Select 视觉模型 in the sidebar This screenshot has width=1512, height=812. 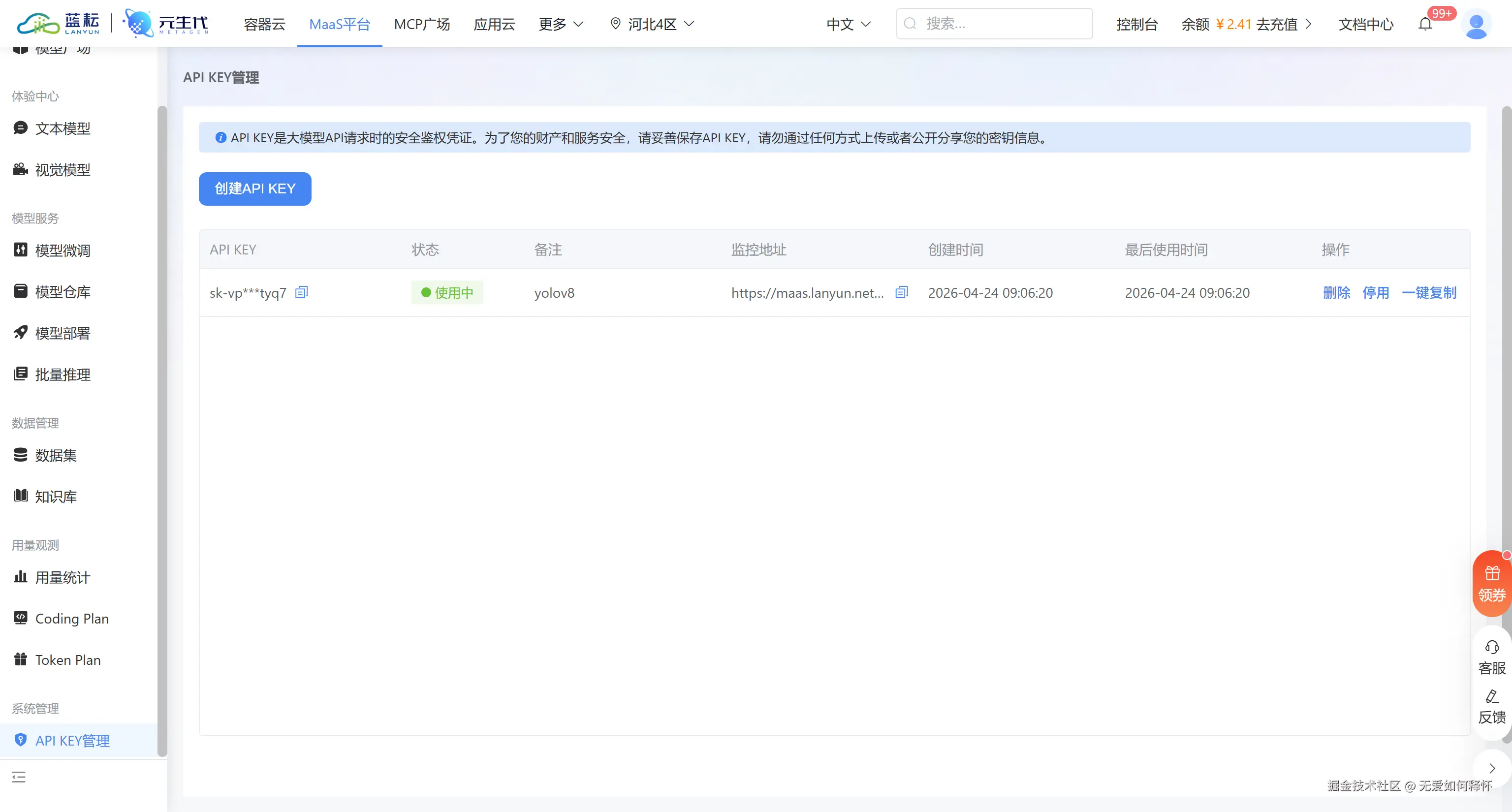pos(62,170)
